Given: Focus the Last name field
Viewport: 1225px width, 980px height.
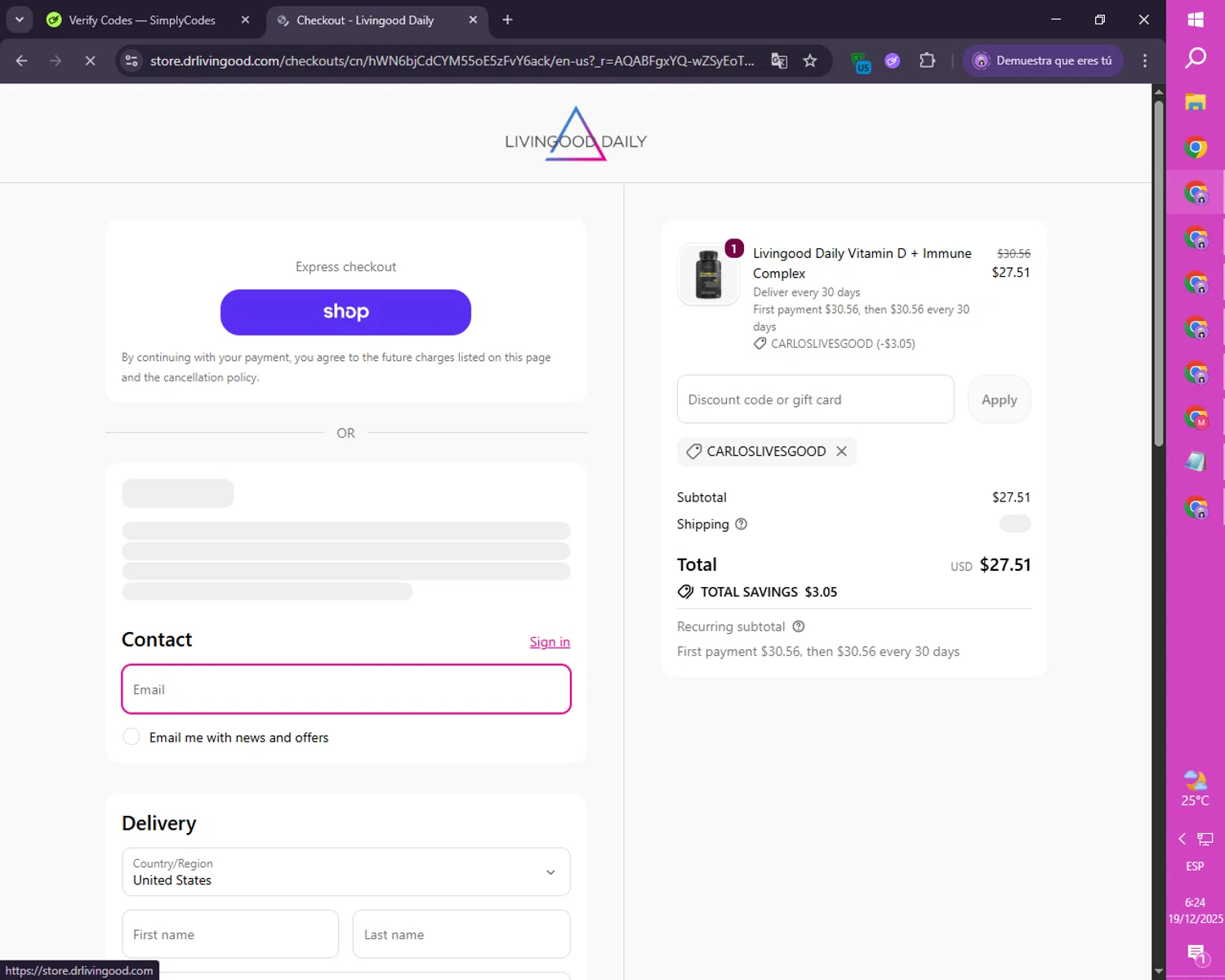Looking at the screenshot, I should coord(461,934).
